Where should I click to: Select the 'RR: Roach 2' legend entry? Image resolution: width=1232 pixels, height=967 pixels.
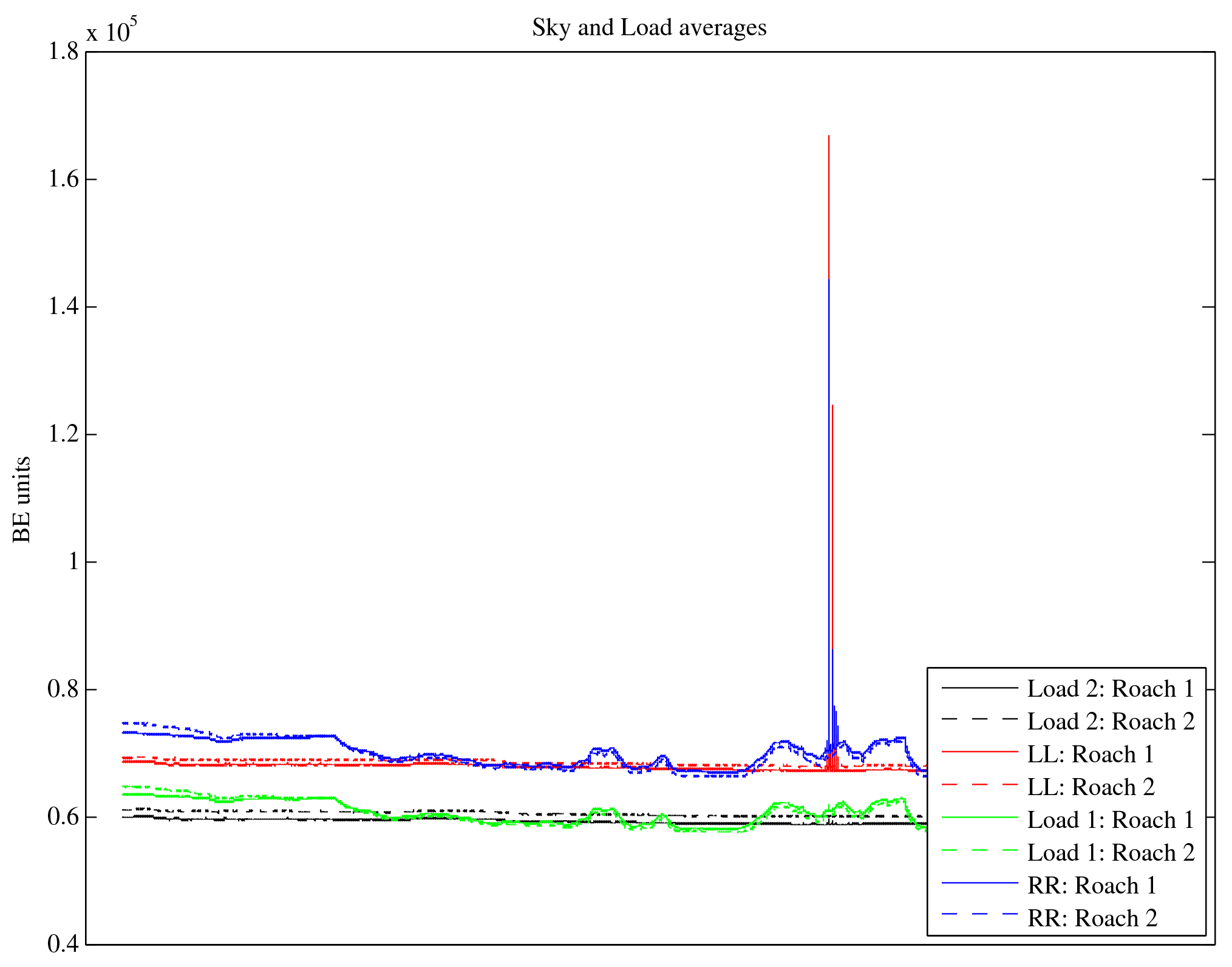point(1092,918)
